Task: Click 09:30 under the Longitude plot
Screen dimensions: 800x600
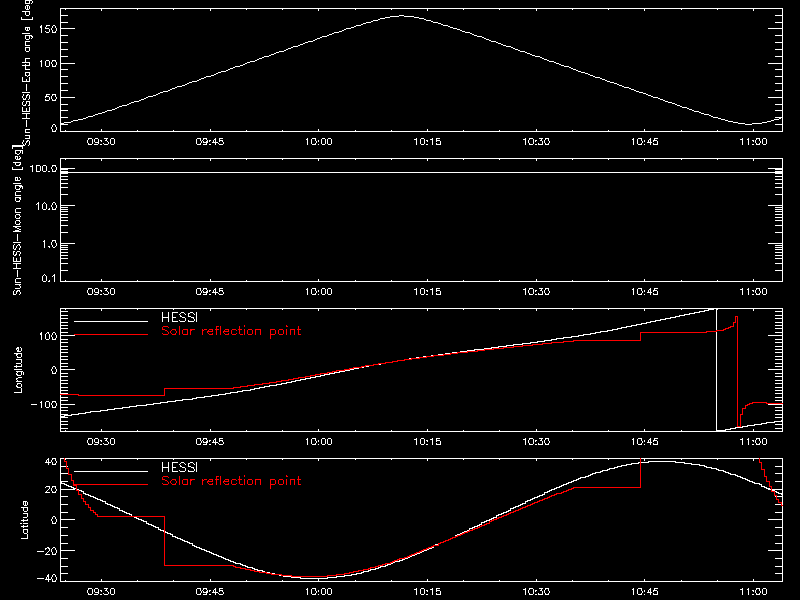Action: (101, 442)
